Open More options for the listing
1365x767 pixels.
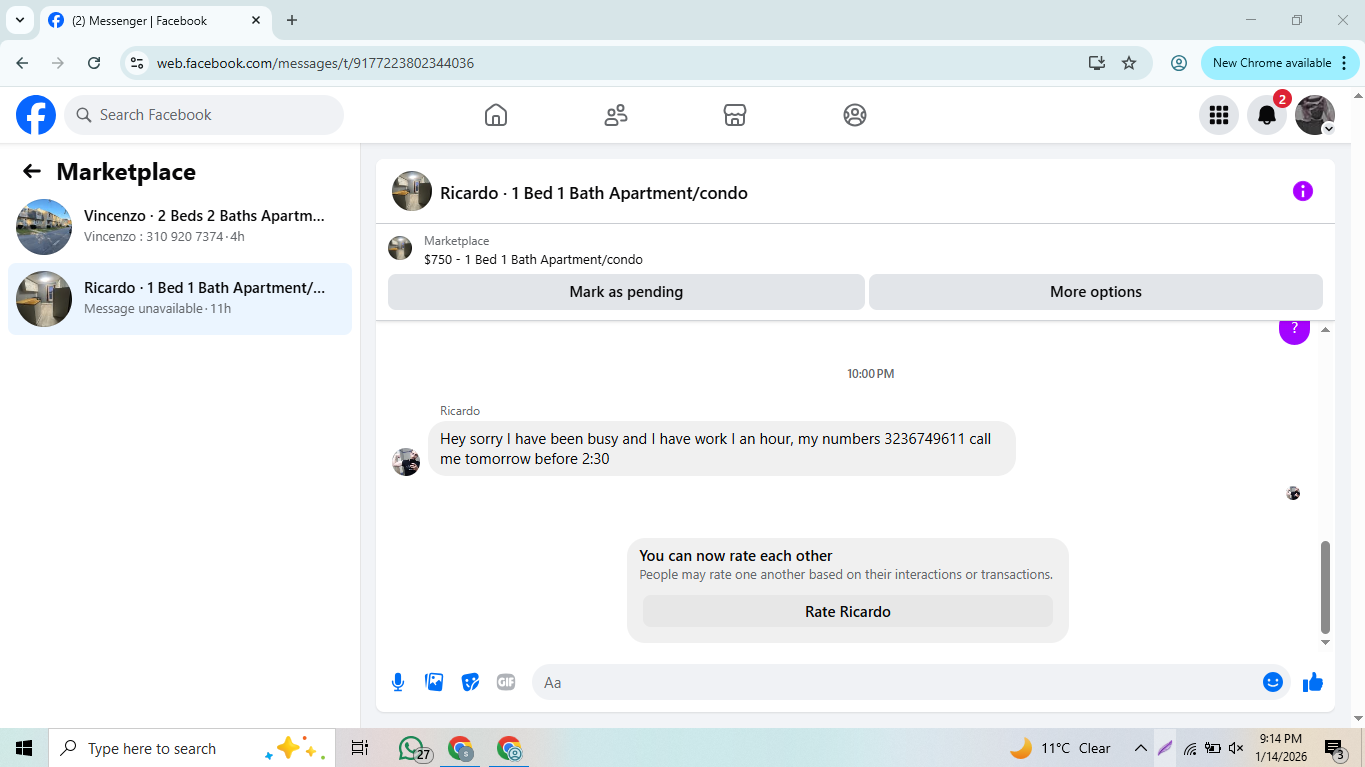tap(1096, 292)
